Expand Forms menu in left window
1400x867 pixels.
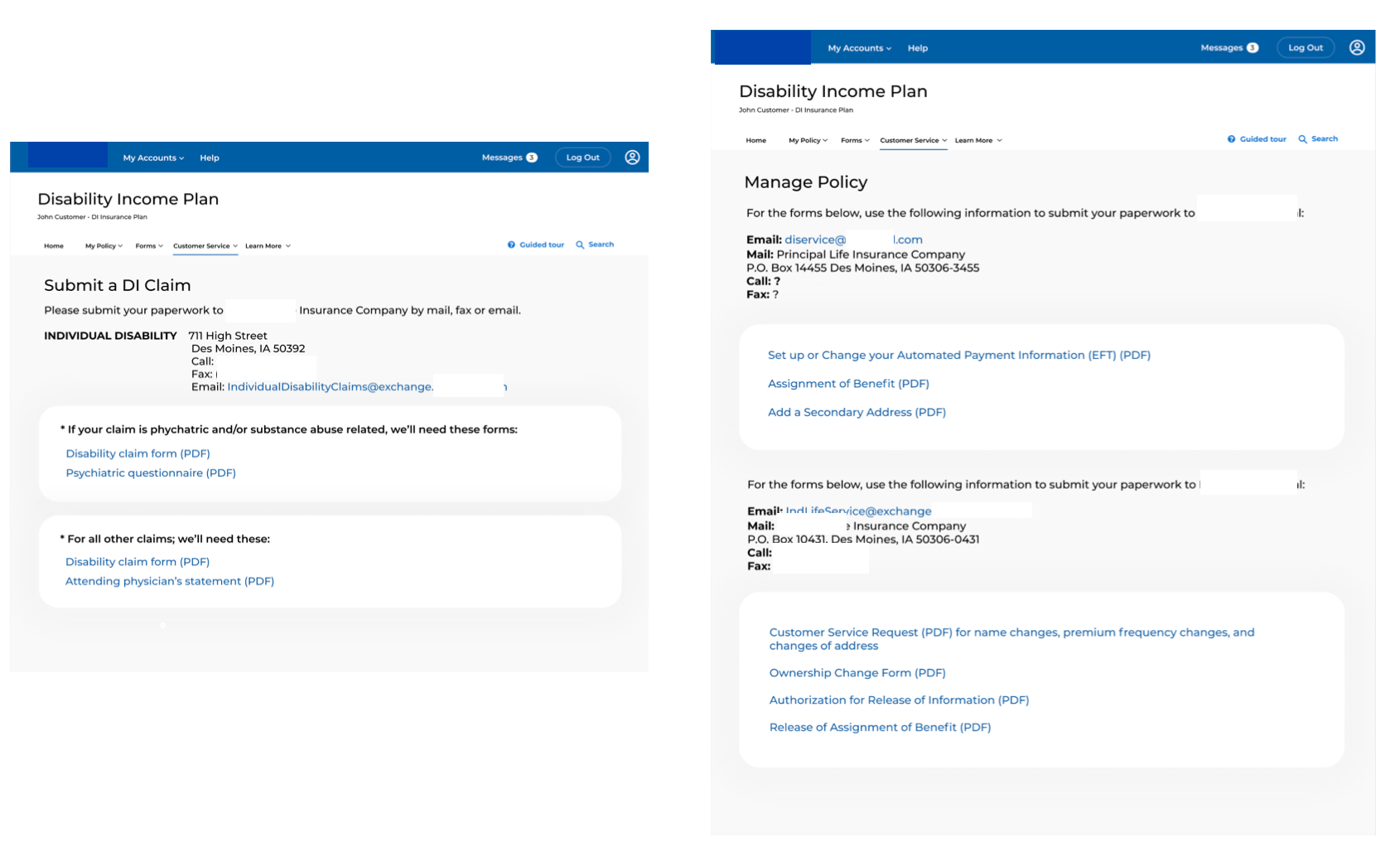coord(149,246)
